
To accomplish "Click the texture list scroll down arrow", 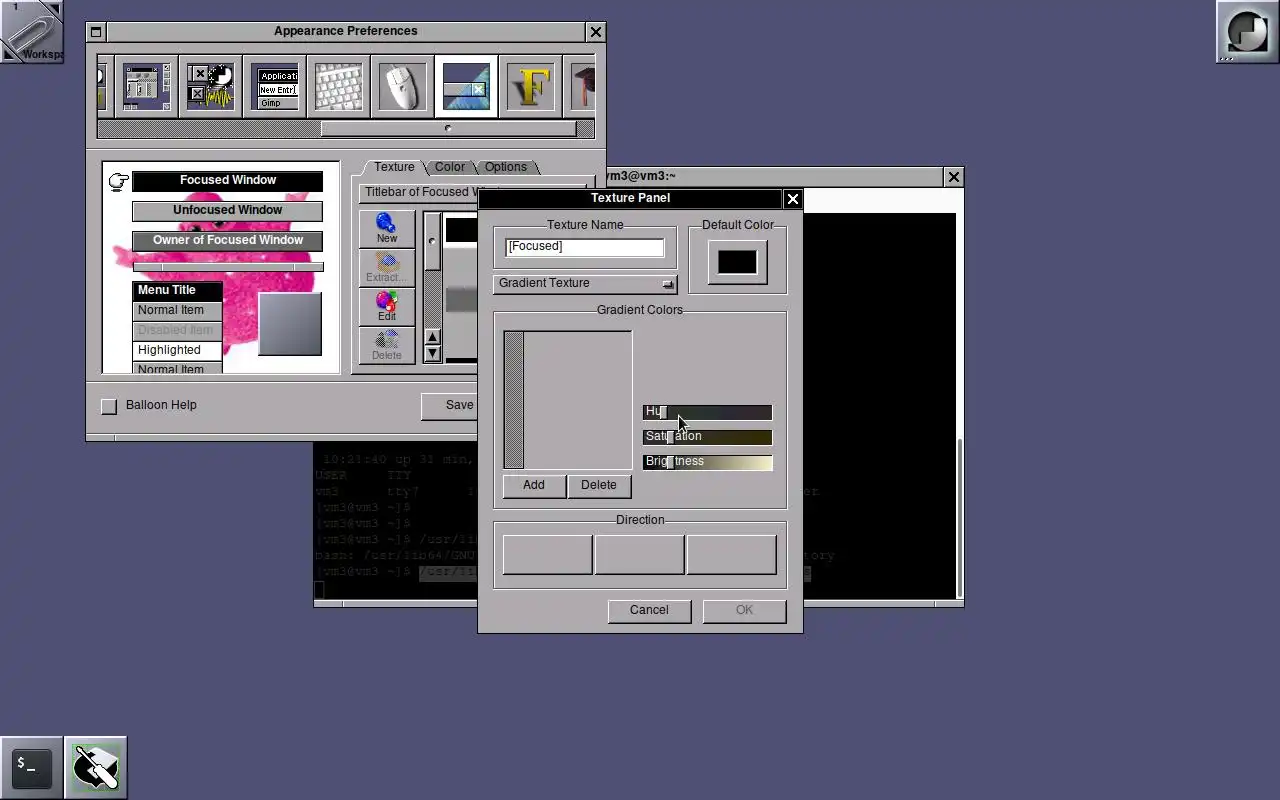I will pos(432,353).
